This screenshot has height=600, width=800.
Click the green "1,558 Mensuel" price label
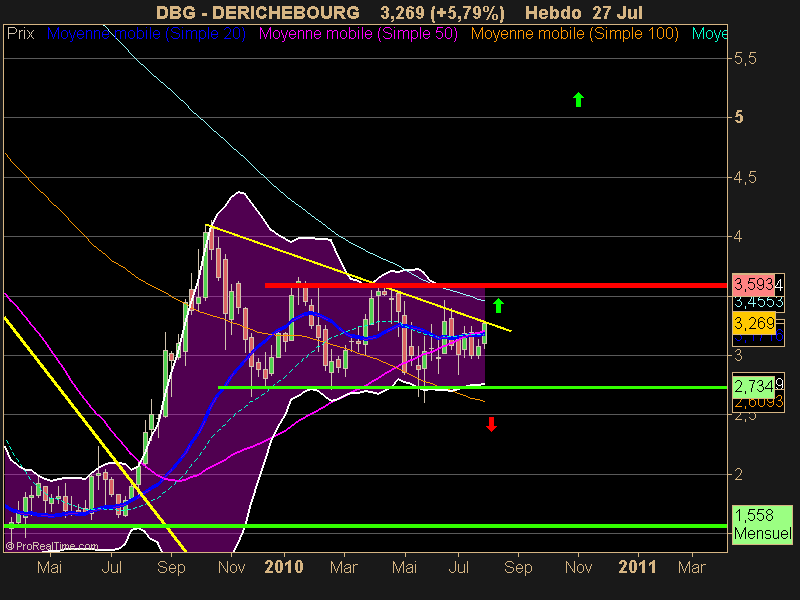coord(762,524)
